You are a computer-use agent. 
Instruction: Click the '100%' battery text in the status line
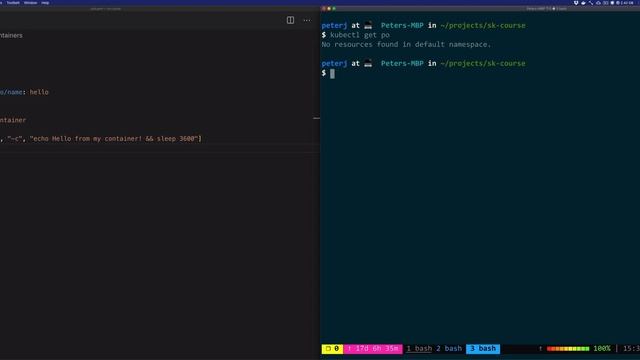coord(602,349)
